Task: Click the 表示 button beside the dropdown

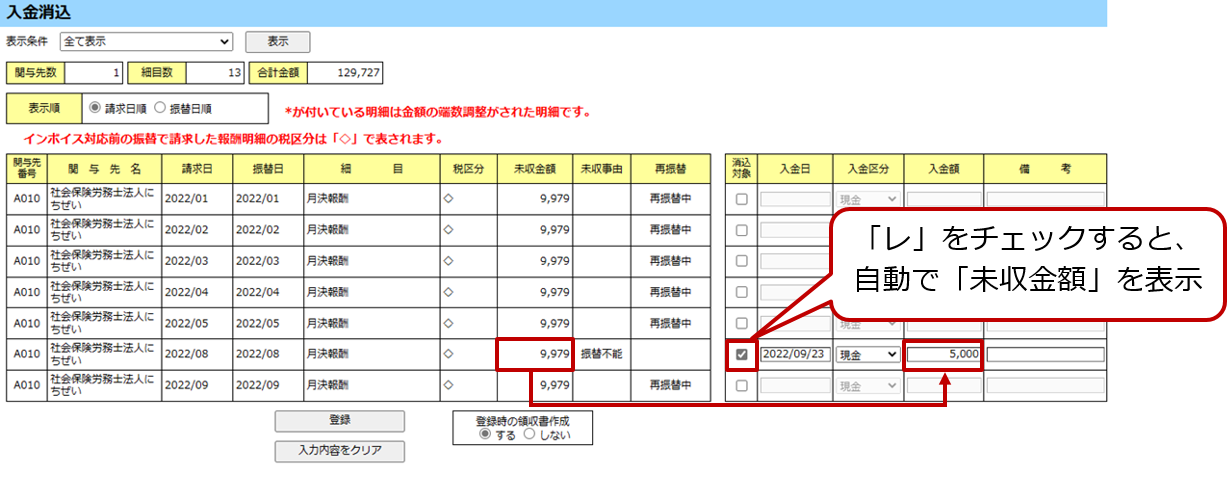Action: tap(277, 42)
